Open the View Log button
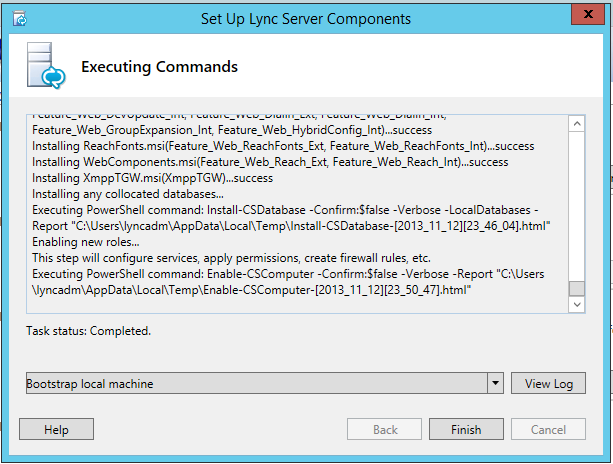The height and width of the screenshot is (464, 613). click(x=548, y=383)
